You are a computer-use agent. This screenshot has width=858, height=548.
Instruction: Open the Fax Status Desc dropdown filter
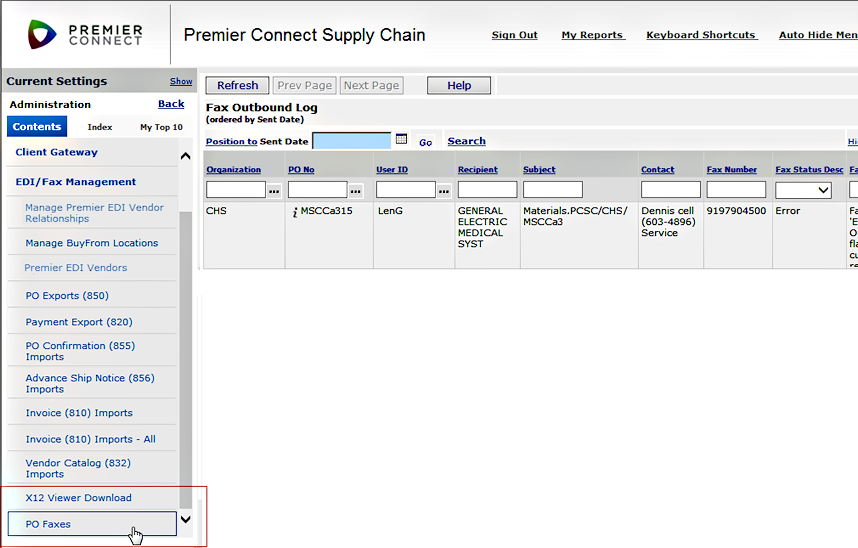(x=803, y=190)
